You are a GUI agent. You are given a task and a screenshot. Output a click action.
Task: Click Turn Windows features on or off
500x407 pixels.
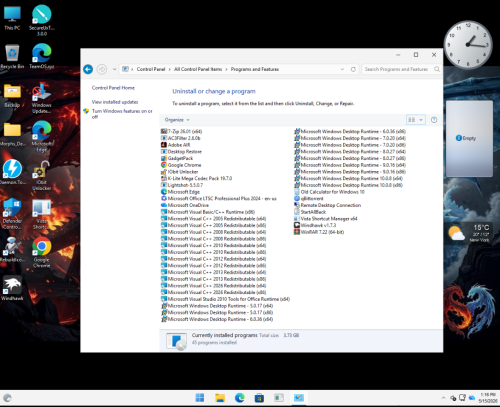(122, 114)
